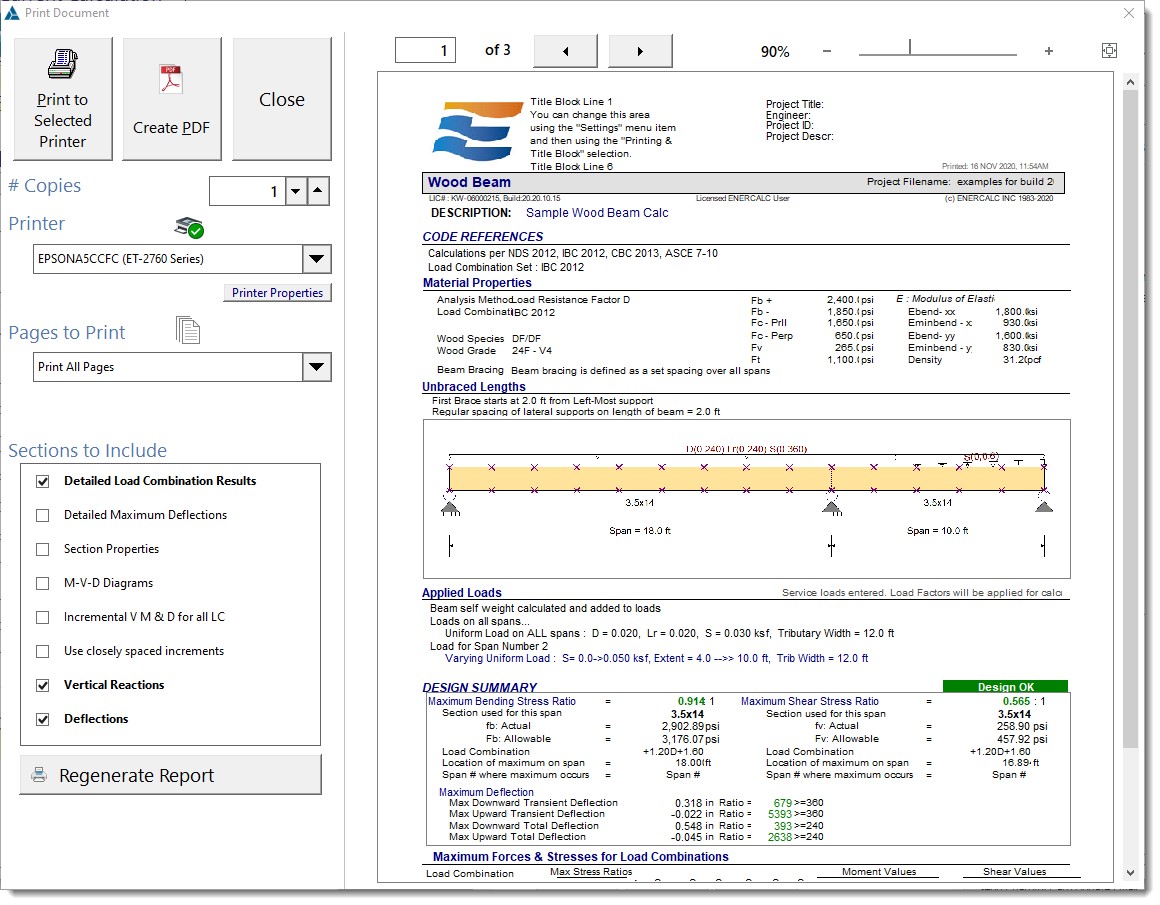The image size is (1160, 905).
Task: Go to the next page arrow
Action: pos(640,51)
